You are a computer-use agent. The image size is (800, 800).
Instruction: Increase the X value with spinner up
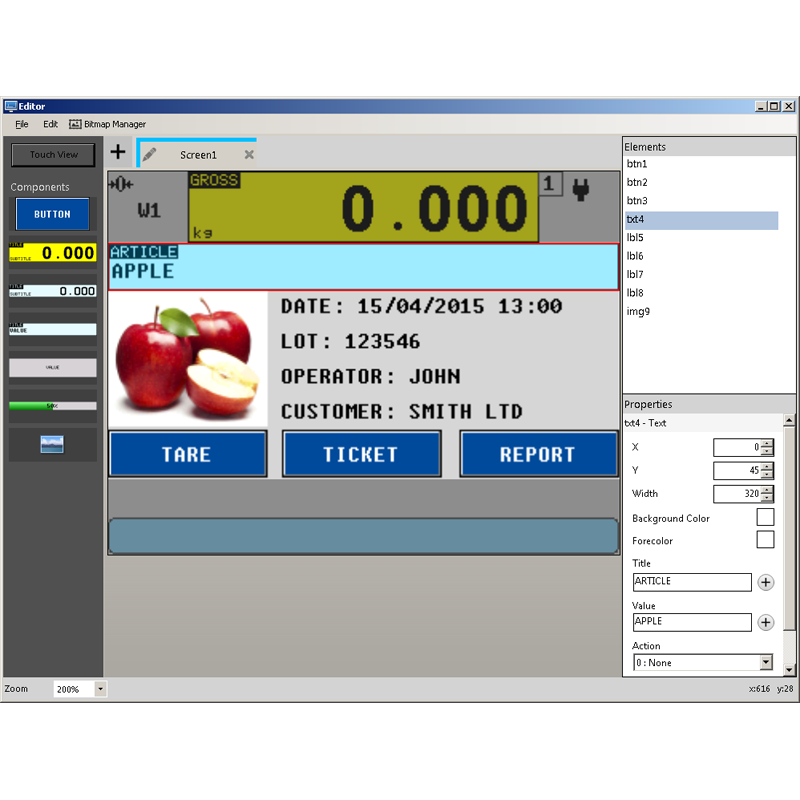[767, 443]
